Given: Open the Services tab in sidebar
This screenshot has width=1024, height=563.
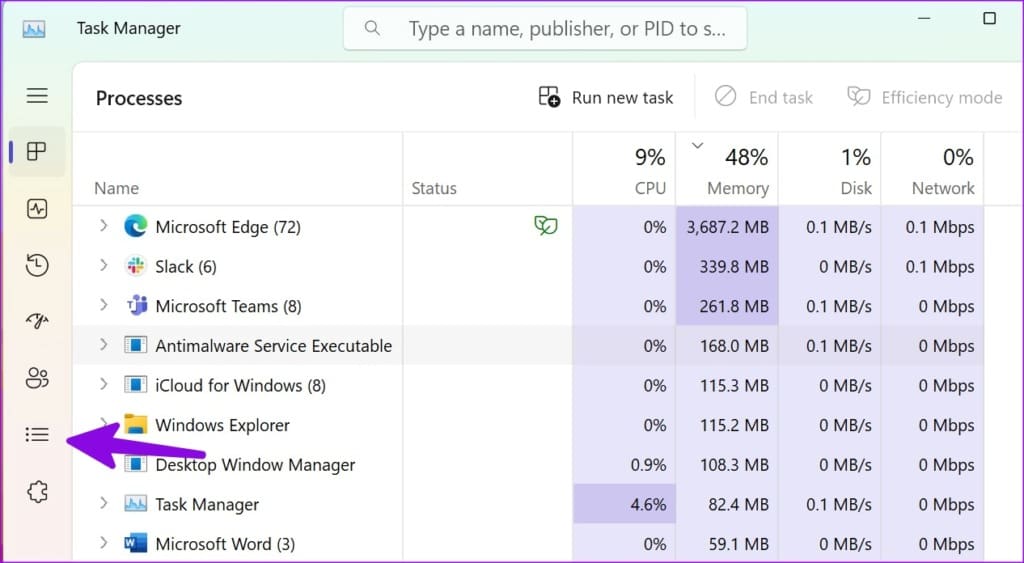Looking at the screenshot, I should [37, 491].
